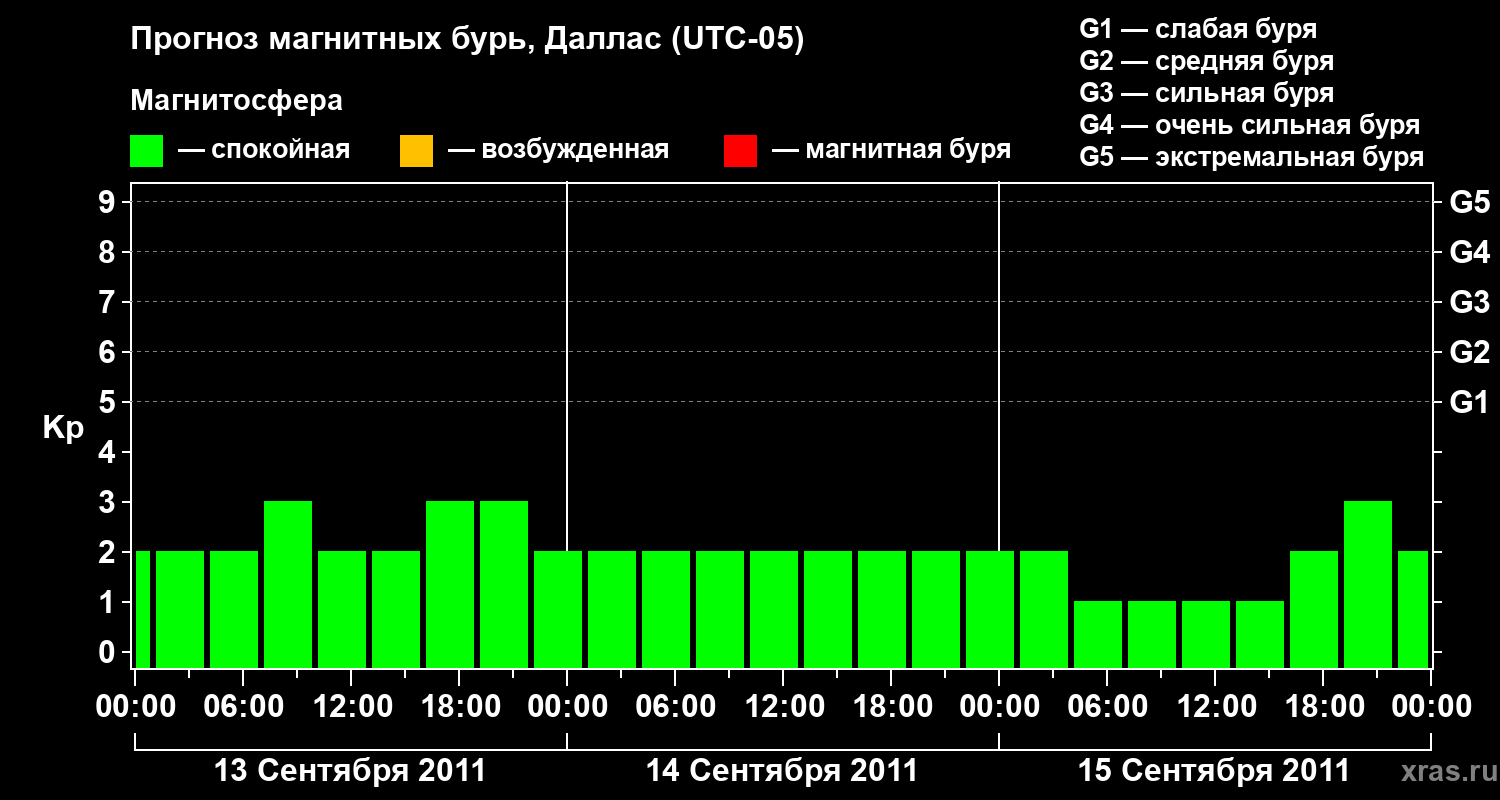Click the 'G1' tick label beside the chart
The image size is (1500, 800).
[x=1470, y=402]
